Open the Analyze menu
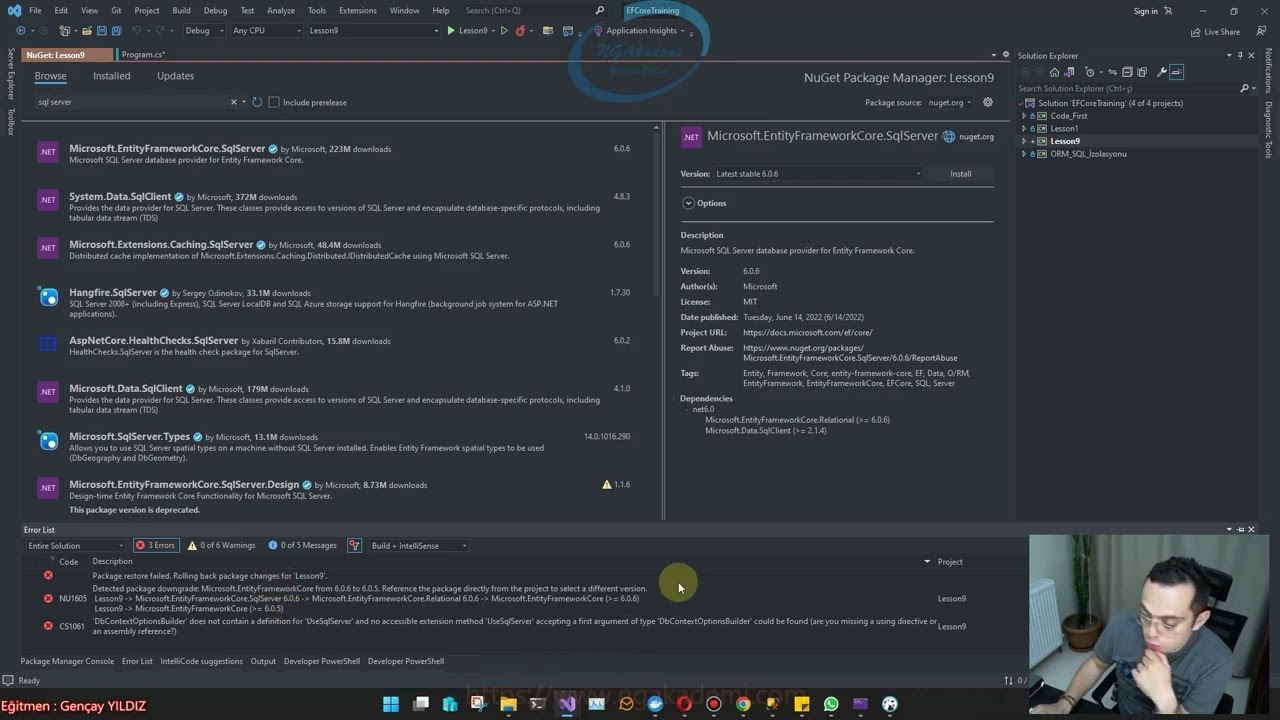The height and width of the screenshot is (720, 1280). click(280, 10)
